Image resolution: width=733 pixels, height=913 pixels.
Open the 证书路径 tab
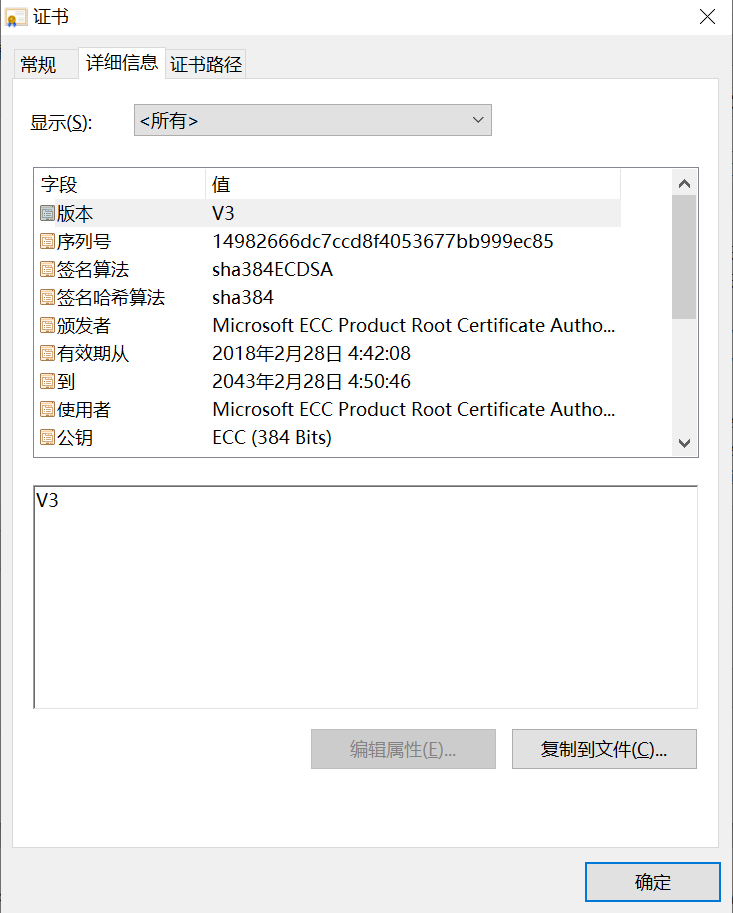coord(206,64)
